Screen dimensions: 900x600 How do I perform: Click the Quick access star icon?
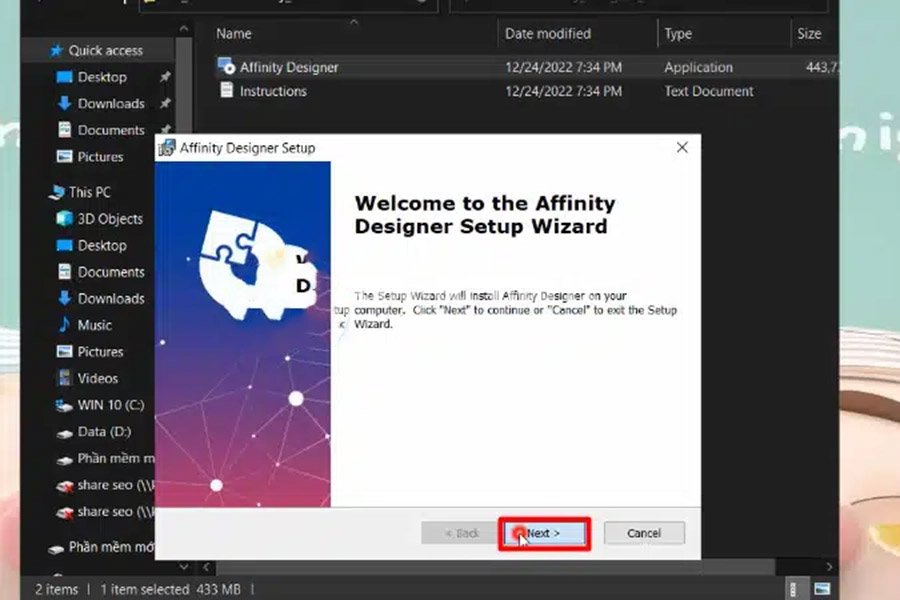coord(56,51)
